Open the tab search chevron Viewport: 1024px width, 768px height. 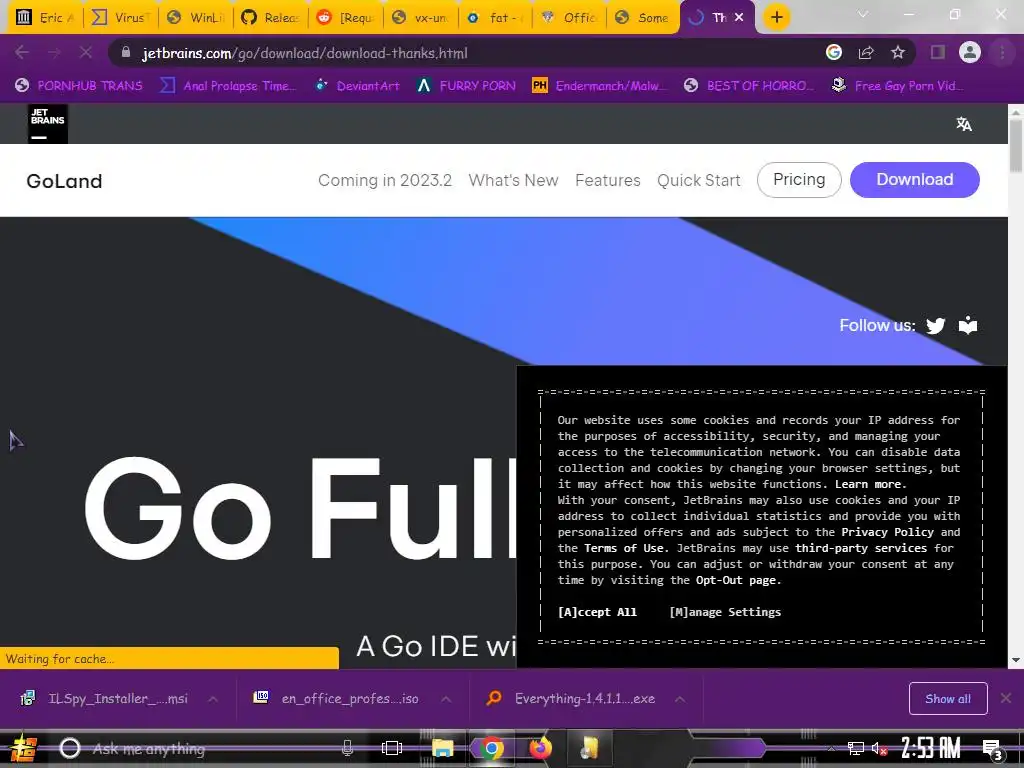pos(863,14)
